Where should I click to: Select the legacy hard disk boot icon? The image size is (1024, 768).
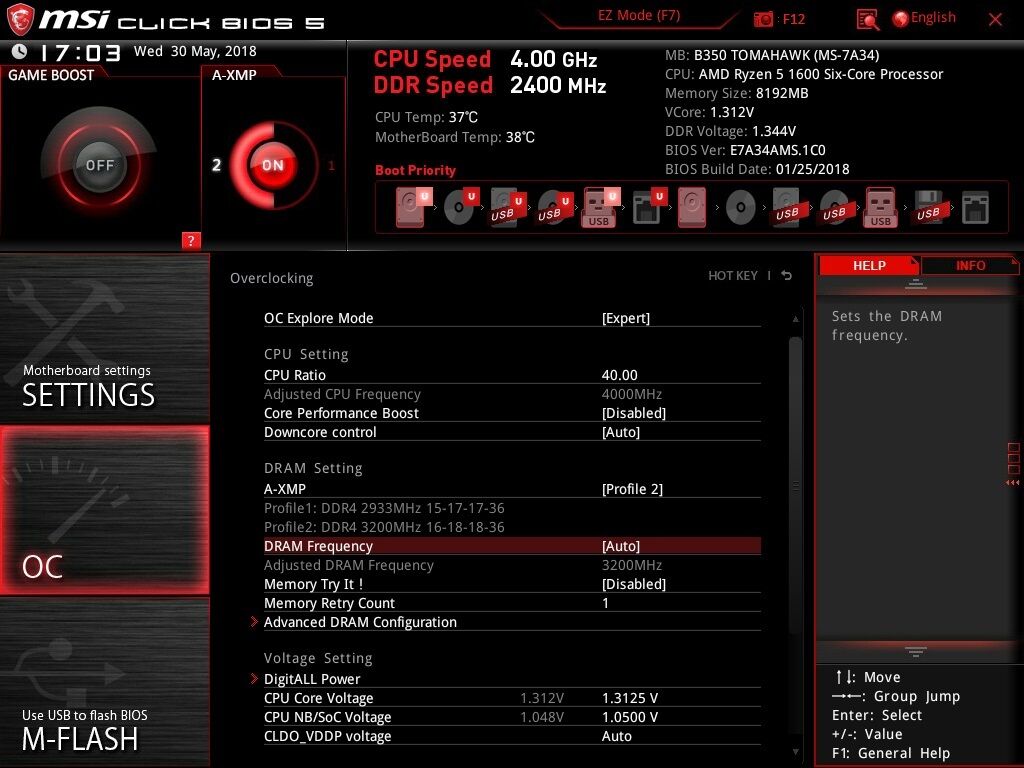pos(692,207)
